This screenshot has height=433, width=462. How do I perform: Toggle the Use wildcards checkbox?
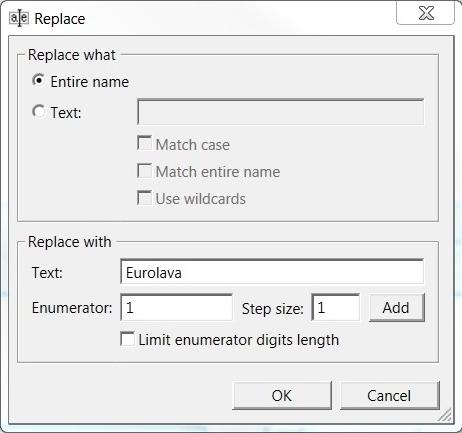pos(144,198)
